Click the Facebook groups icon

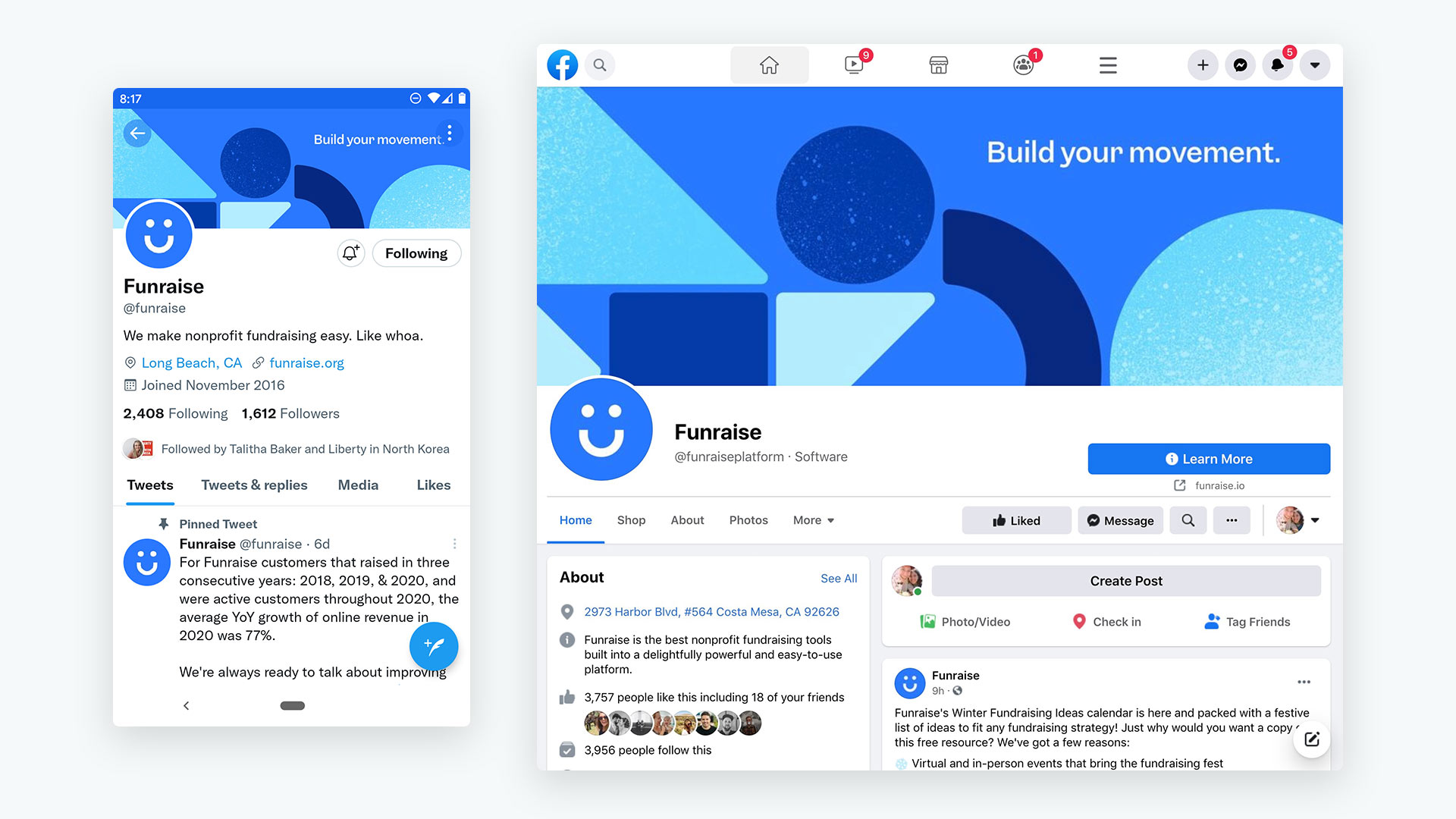click(1022, 65)
